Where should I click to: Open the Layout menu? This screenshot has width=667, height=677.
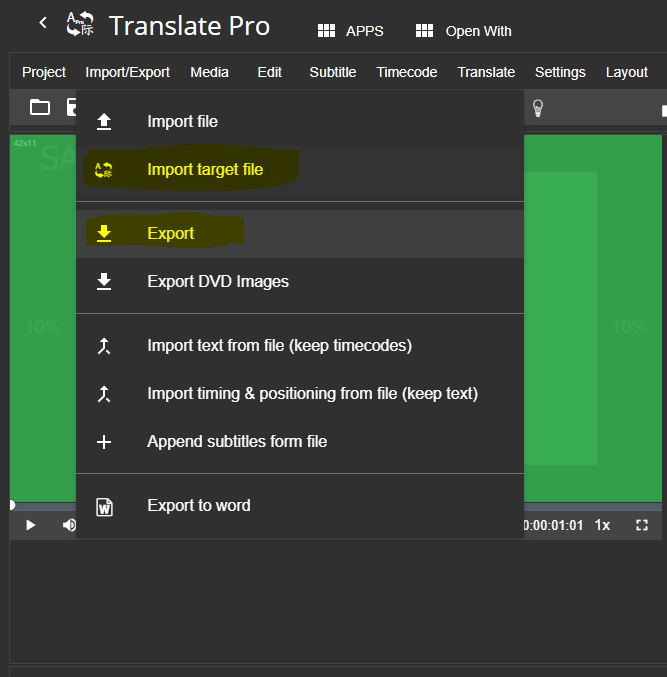(x=627, y=72)
